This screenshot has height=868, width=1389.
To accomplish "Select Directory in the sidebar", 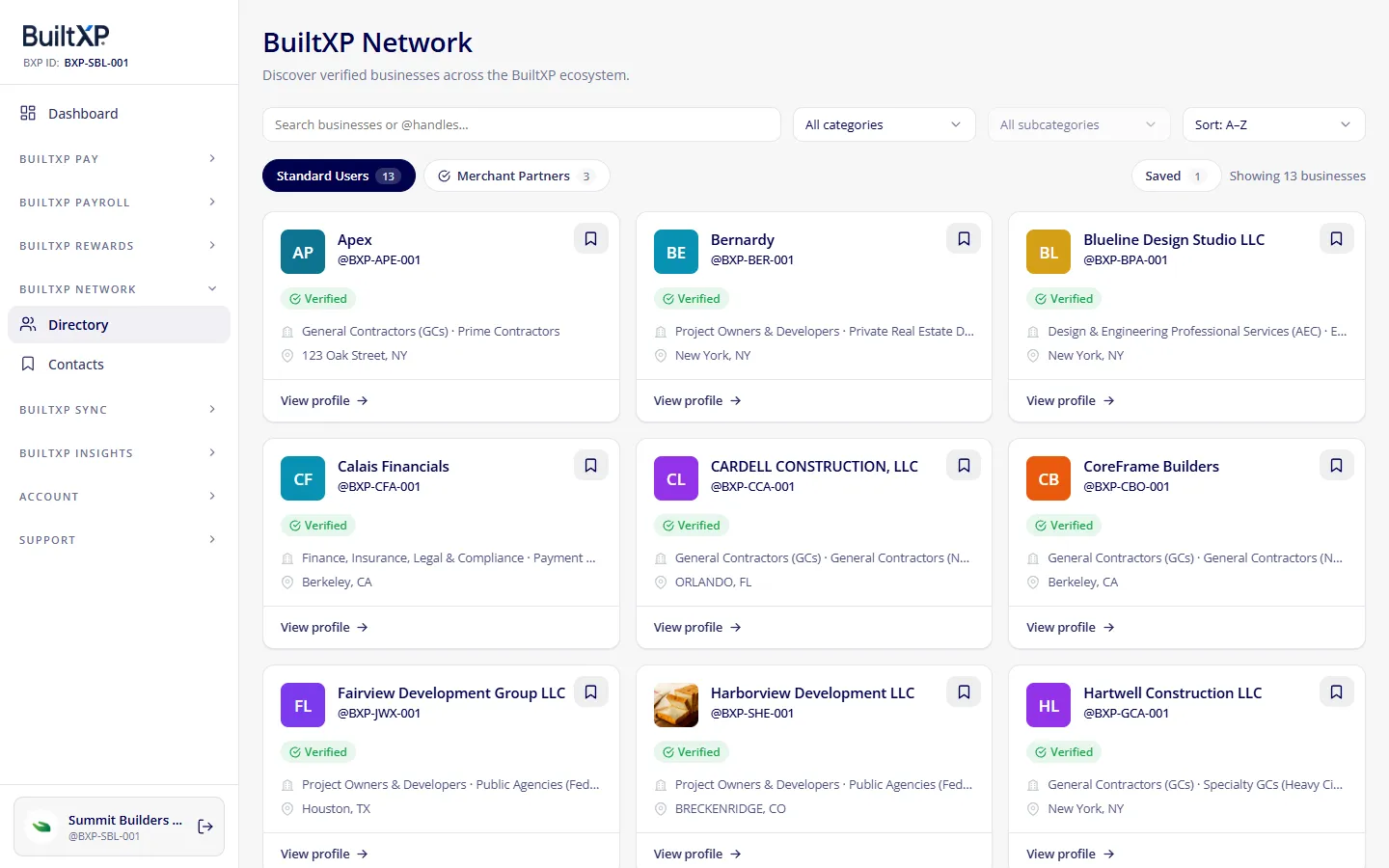I will (x=119, y=324).
